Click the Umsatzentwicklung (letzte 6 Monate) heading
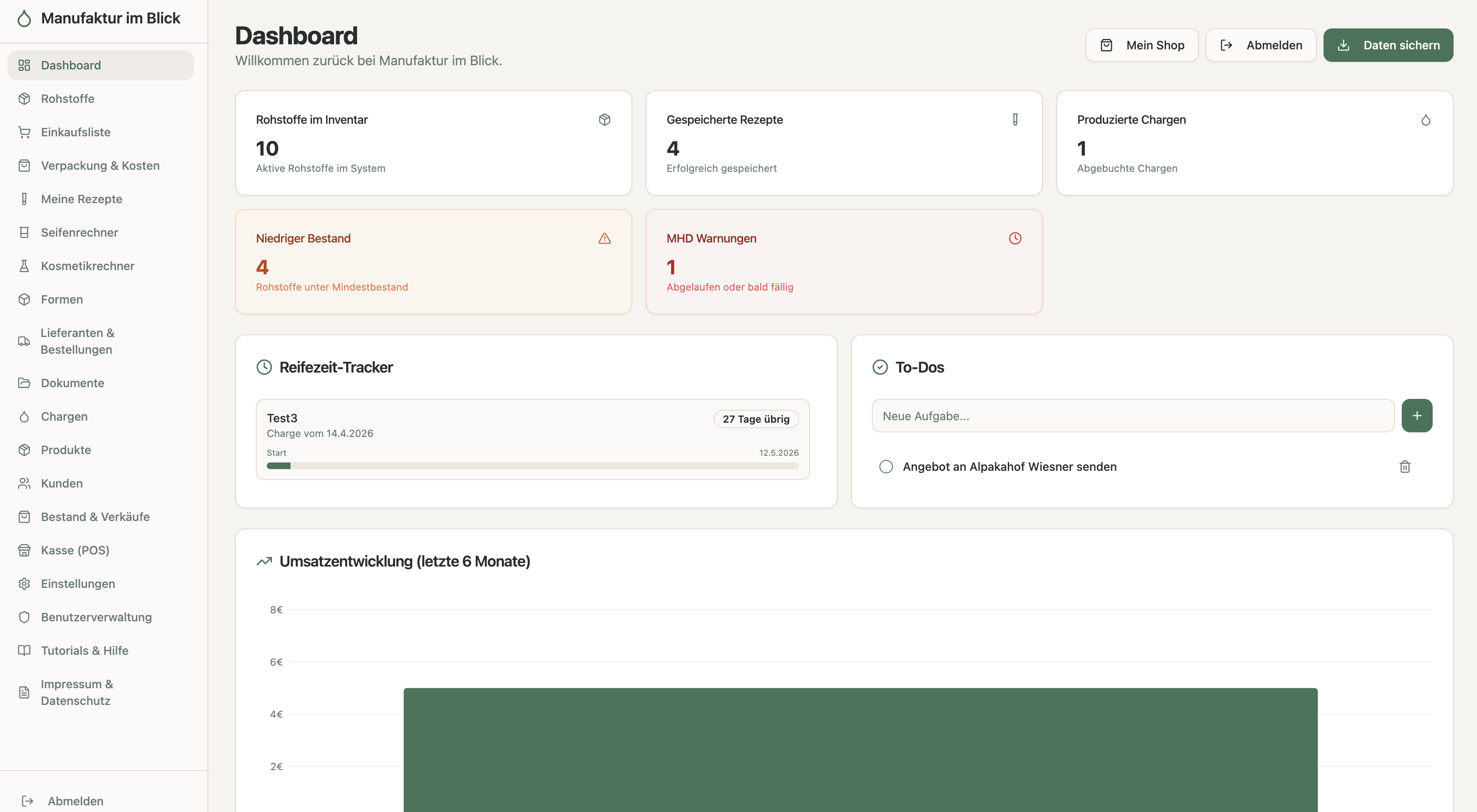This screenshot has width=1477, height=812. 405,562
